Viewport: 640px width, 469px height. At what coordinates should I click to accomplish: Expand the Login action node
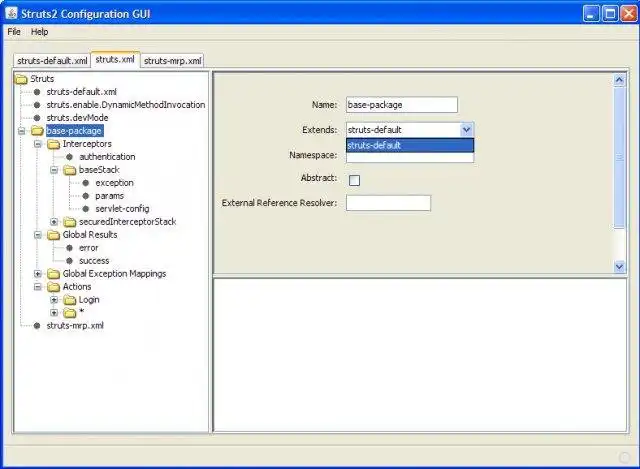pos(54,300)
